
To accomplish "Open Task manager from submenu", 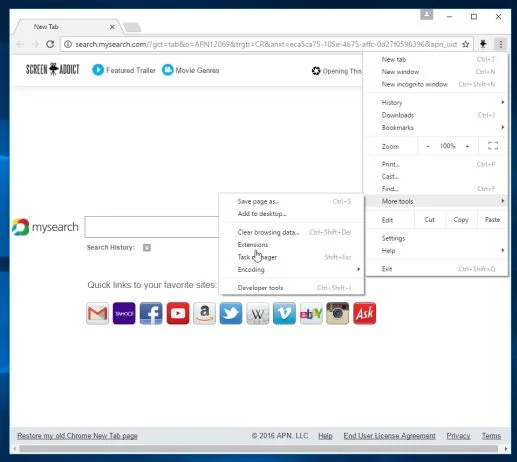I will coord(292,257).
